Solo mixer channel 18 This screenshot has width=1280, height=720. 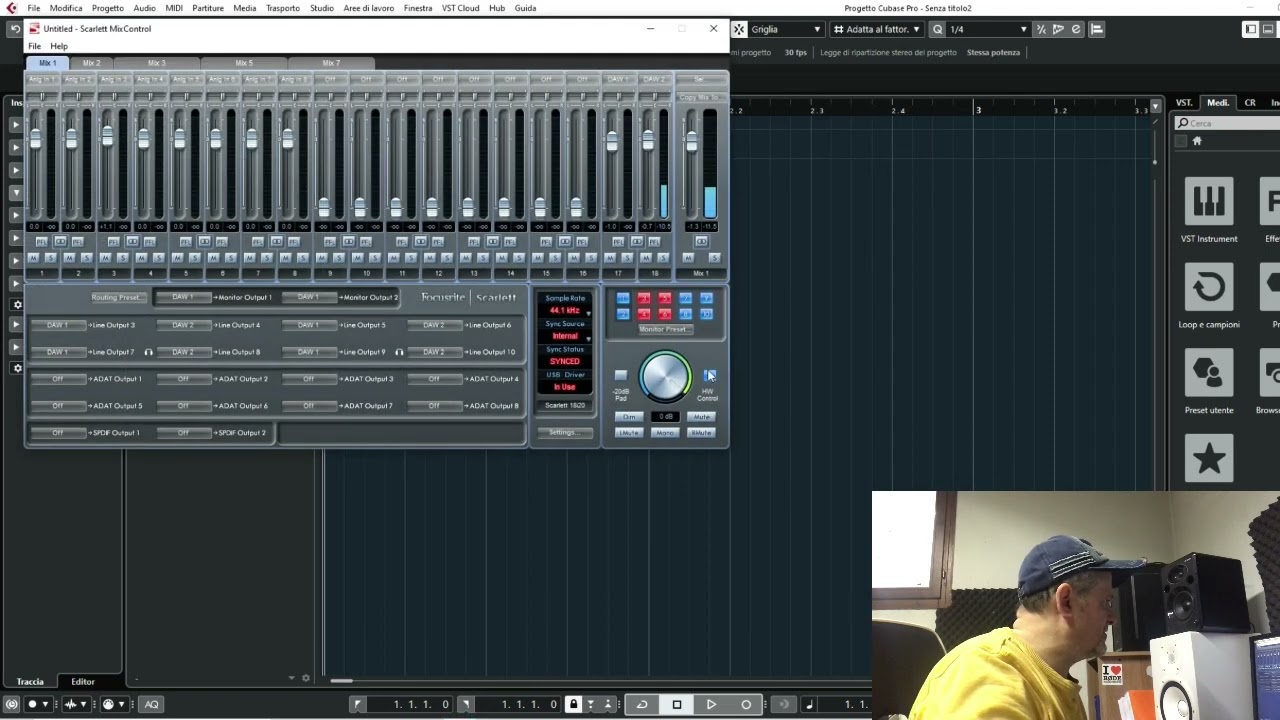tap(662, 258)
